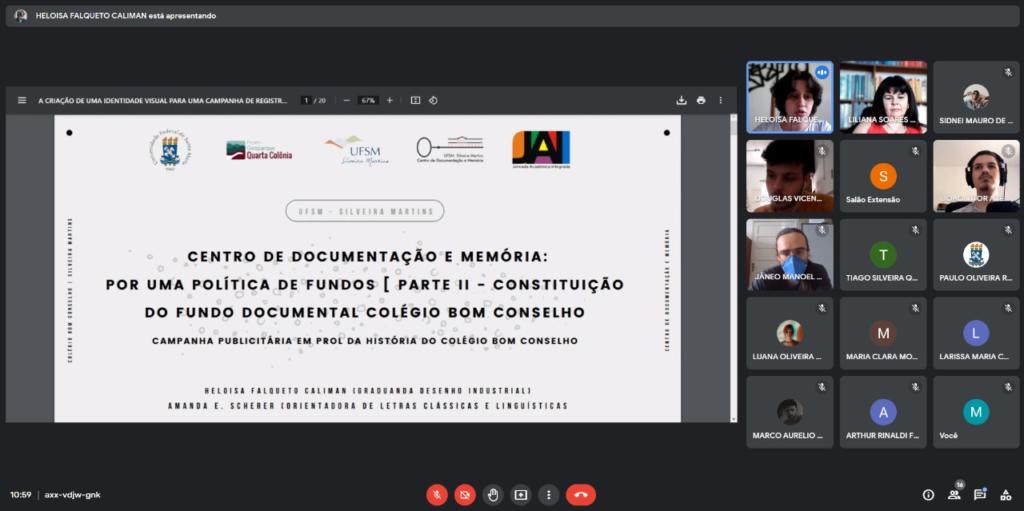The width and height of the screenshot is (1024, 511).
Task: Print the PDF document
Action: click(x=701, y=100)
